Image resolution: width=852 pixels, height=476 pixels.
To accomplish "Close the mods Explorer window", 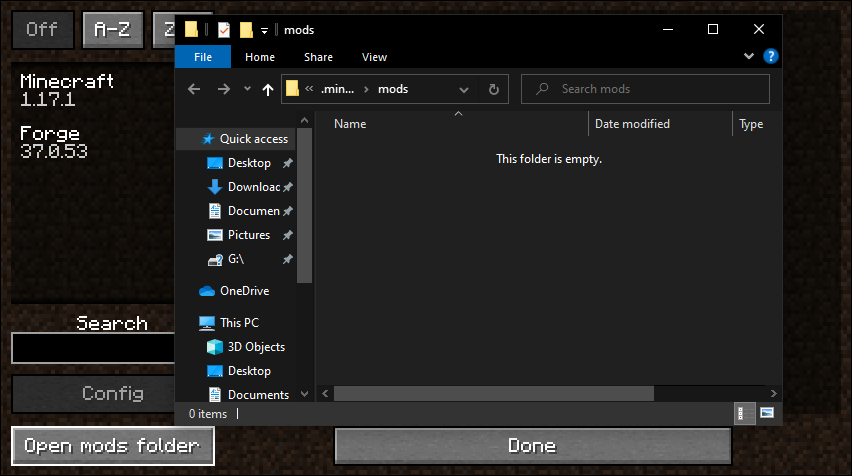I will 759,29.
